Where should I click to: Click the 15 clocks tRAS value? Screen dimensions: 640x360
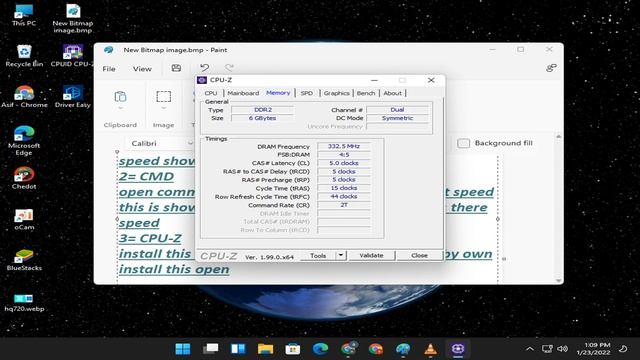tap(344, 188)
